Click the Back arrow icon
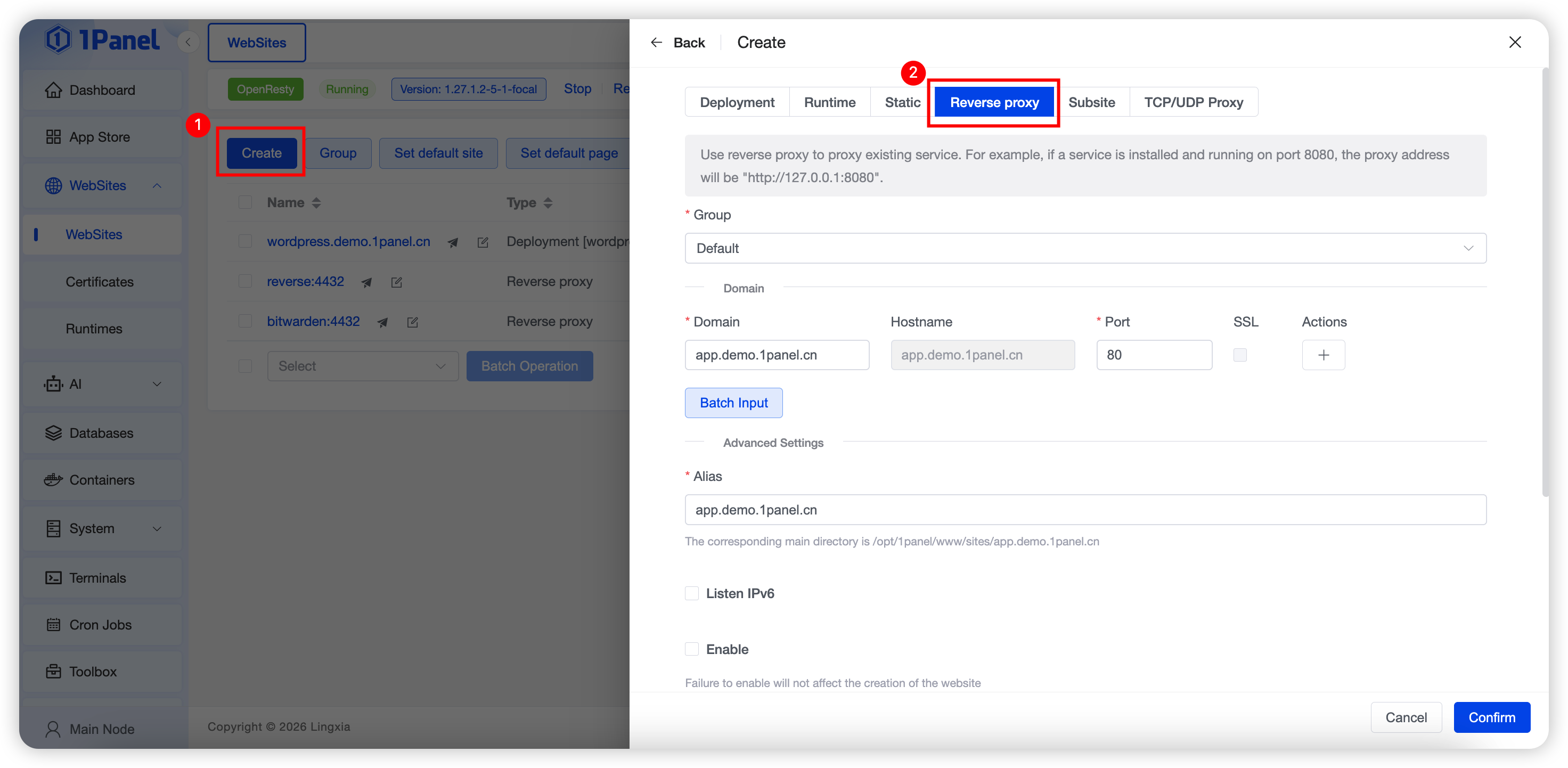Image resolution: width=1568 pixels, height=768 pixels. click(x=656, y=43)
